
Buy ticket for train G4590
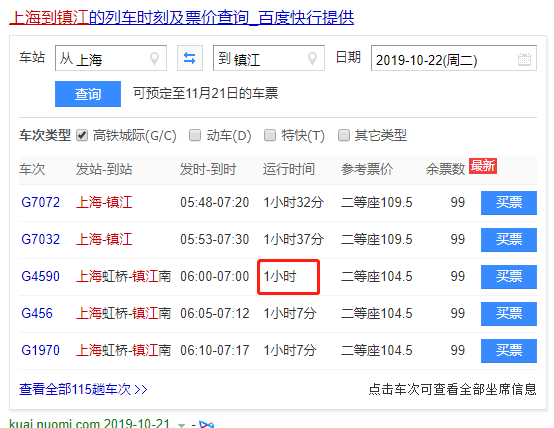pos(509,277)
